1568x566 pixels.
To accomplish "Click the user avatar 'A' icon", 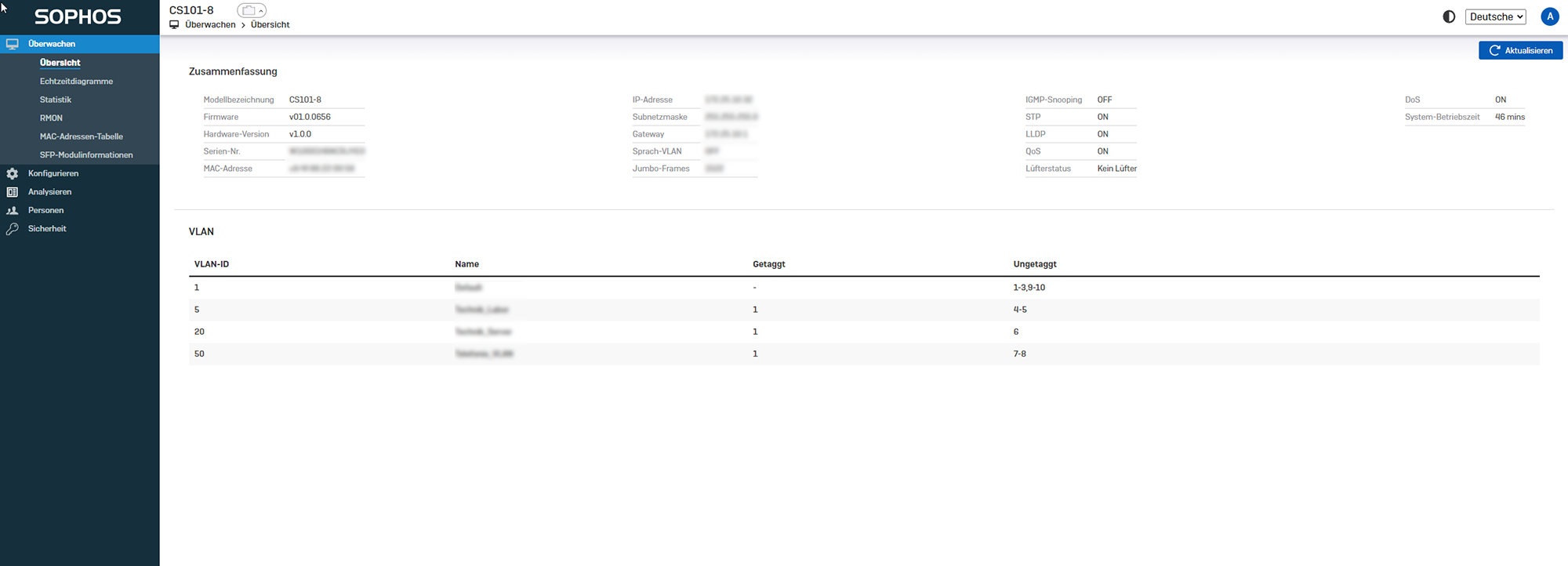I will click(x=1549, y=16).
